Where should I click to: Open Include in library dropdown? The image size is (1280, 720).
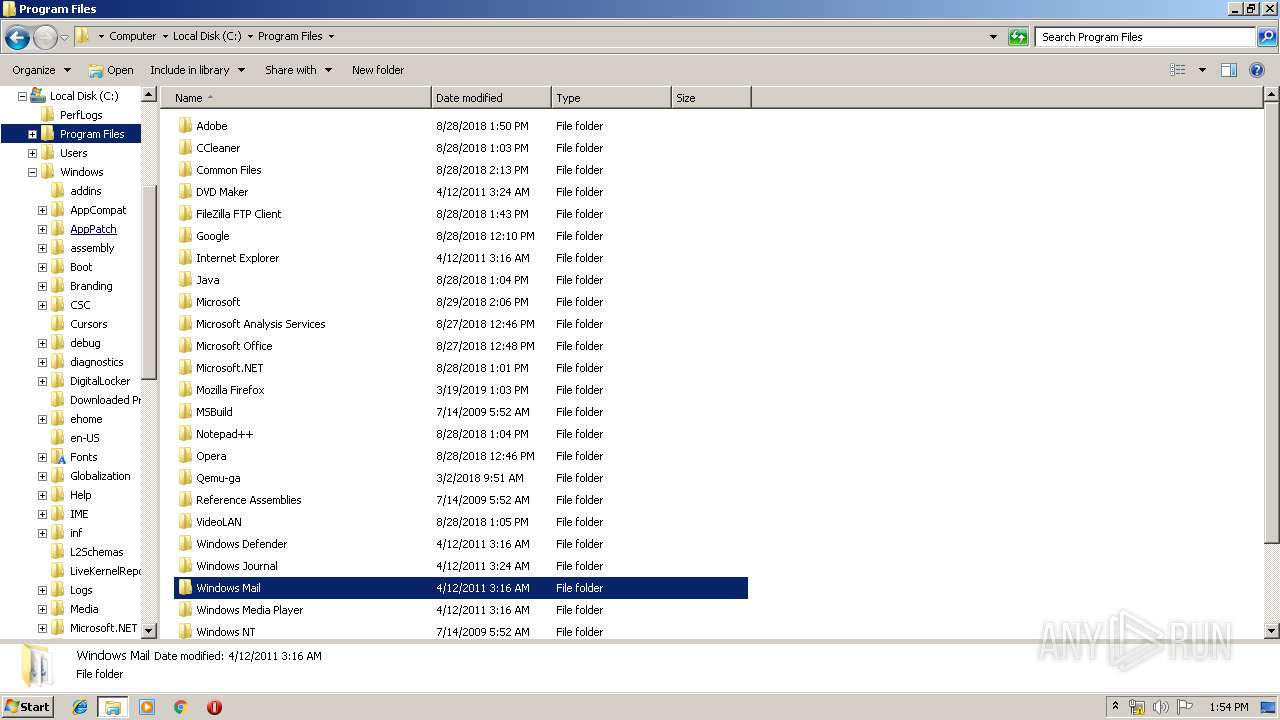coord(197,70)
